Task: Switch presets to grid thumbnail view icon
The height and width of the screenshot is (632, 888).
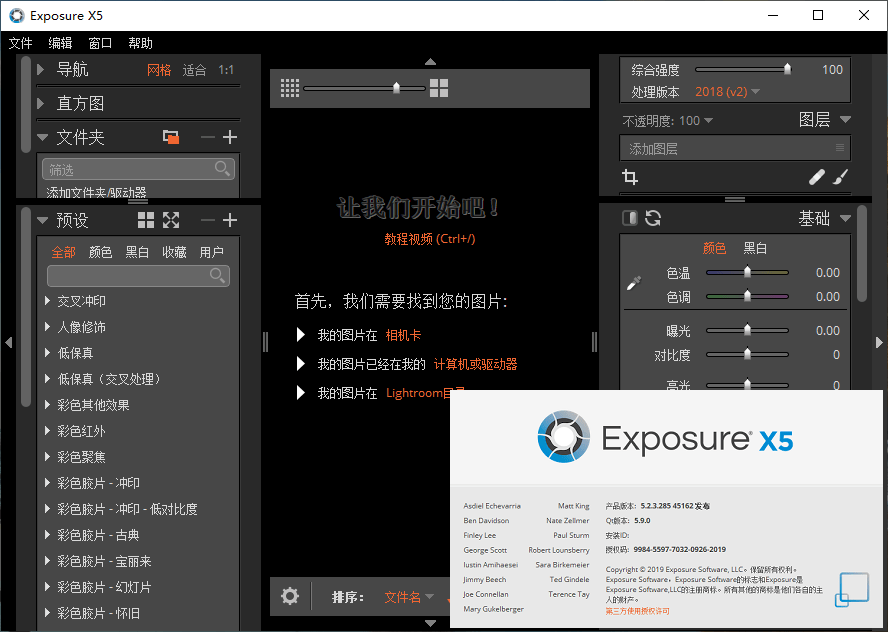Action: tap(146, 220)
